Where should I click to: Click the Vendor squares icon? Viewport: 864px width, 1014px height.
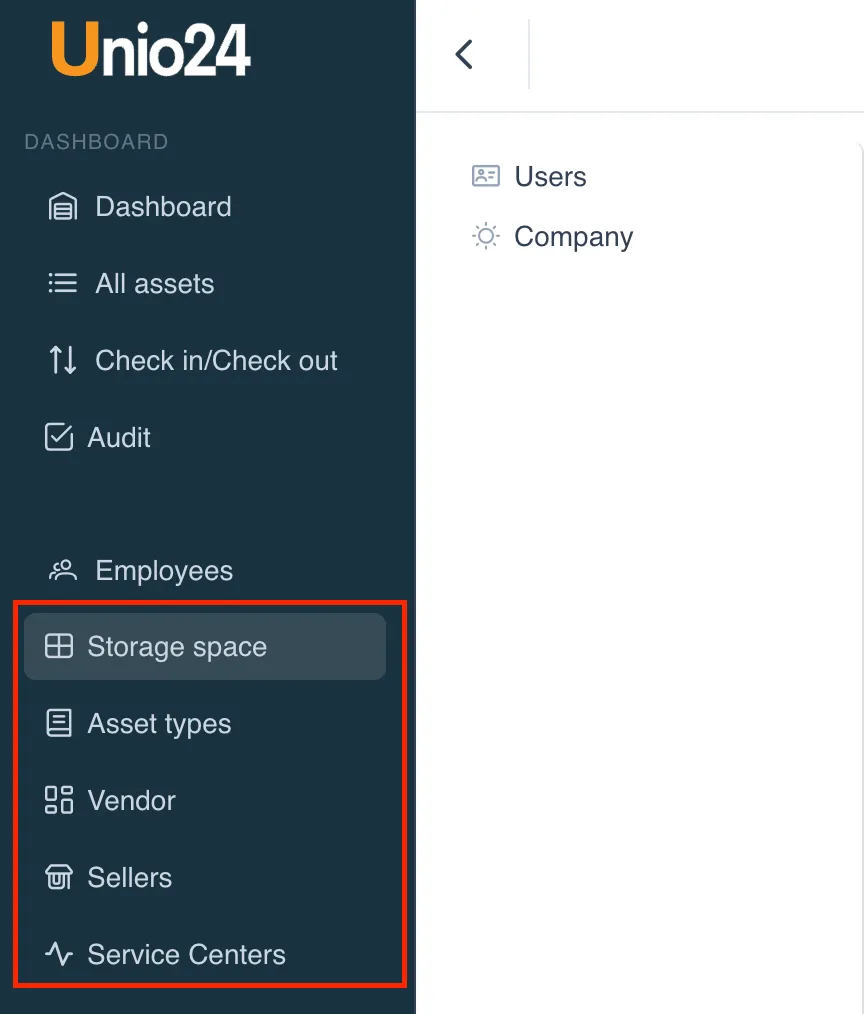coord(59,800)
